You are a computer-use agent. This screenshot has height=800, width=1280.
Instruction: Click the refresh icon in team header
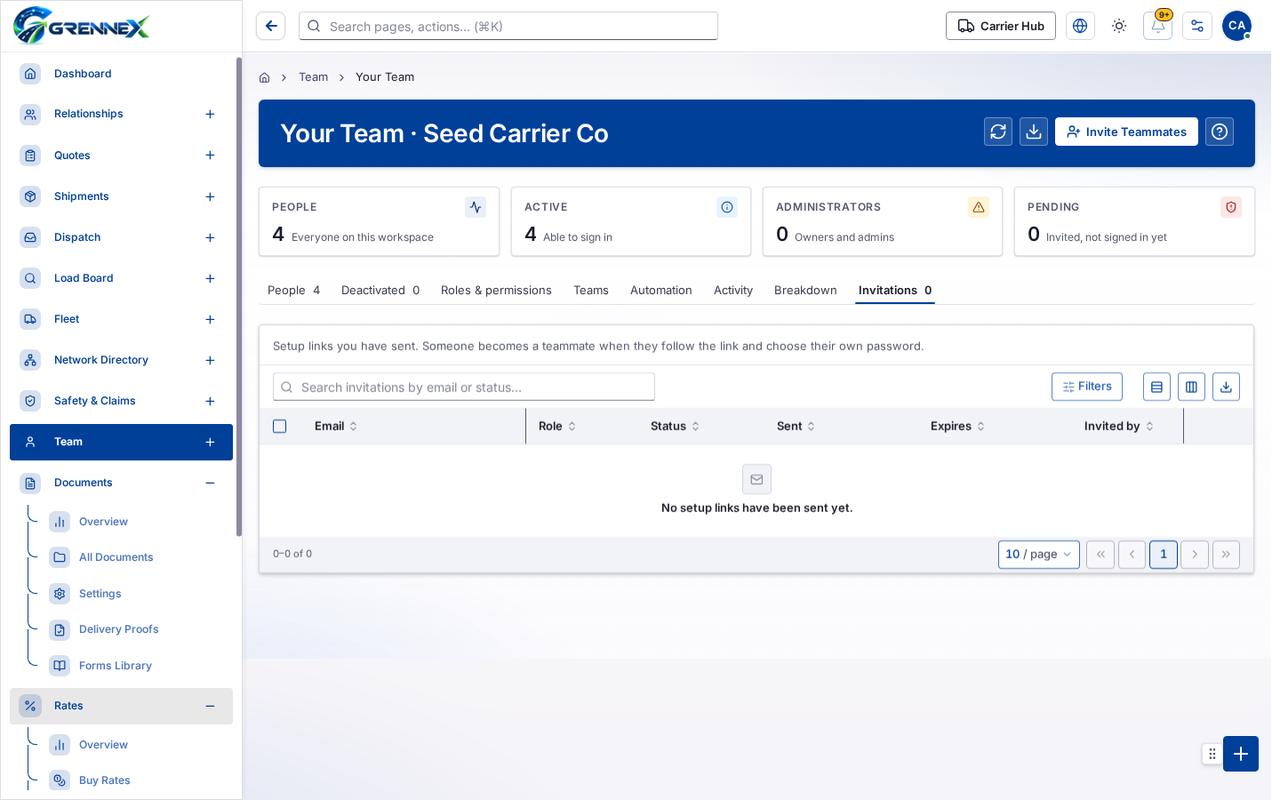pos(998,132)
